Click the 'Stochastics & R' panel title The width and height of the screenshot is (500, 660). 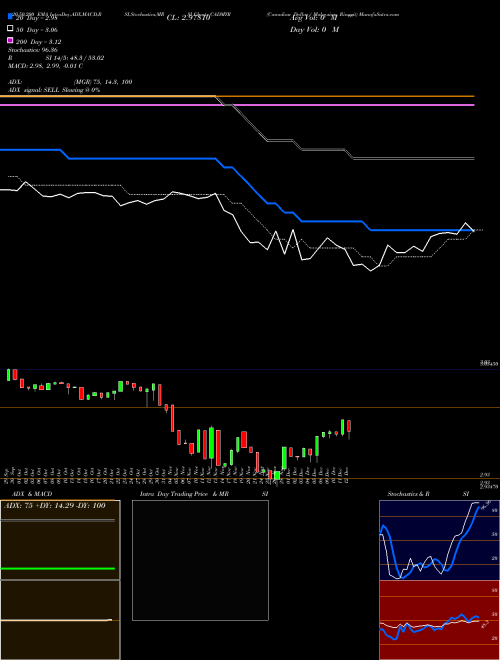[409, 494]
